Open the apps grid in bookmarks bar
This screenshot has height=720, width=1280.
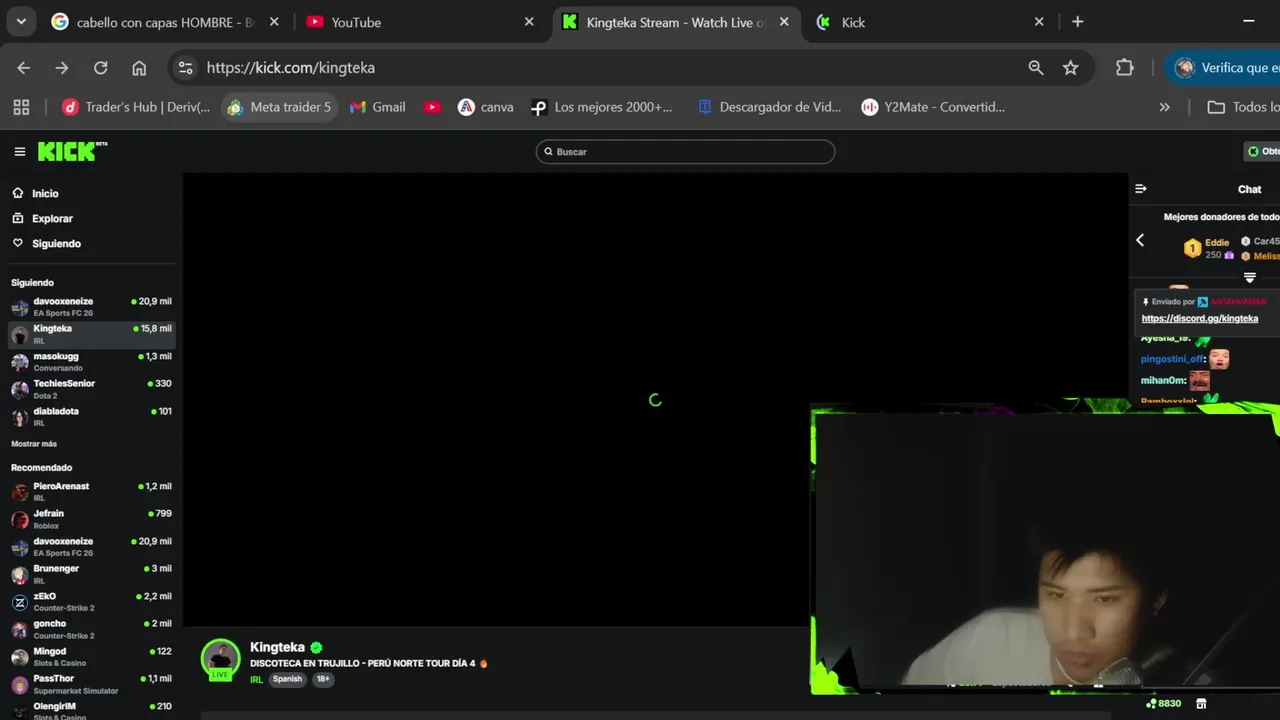(22, 107)
